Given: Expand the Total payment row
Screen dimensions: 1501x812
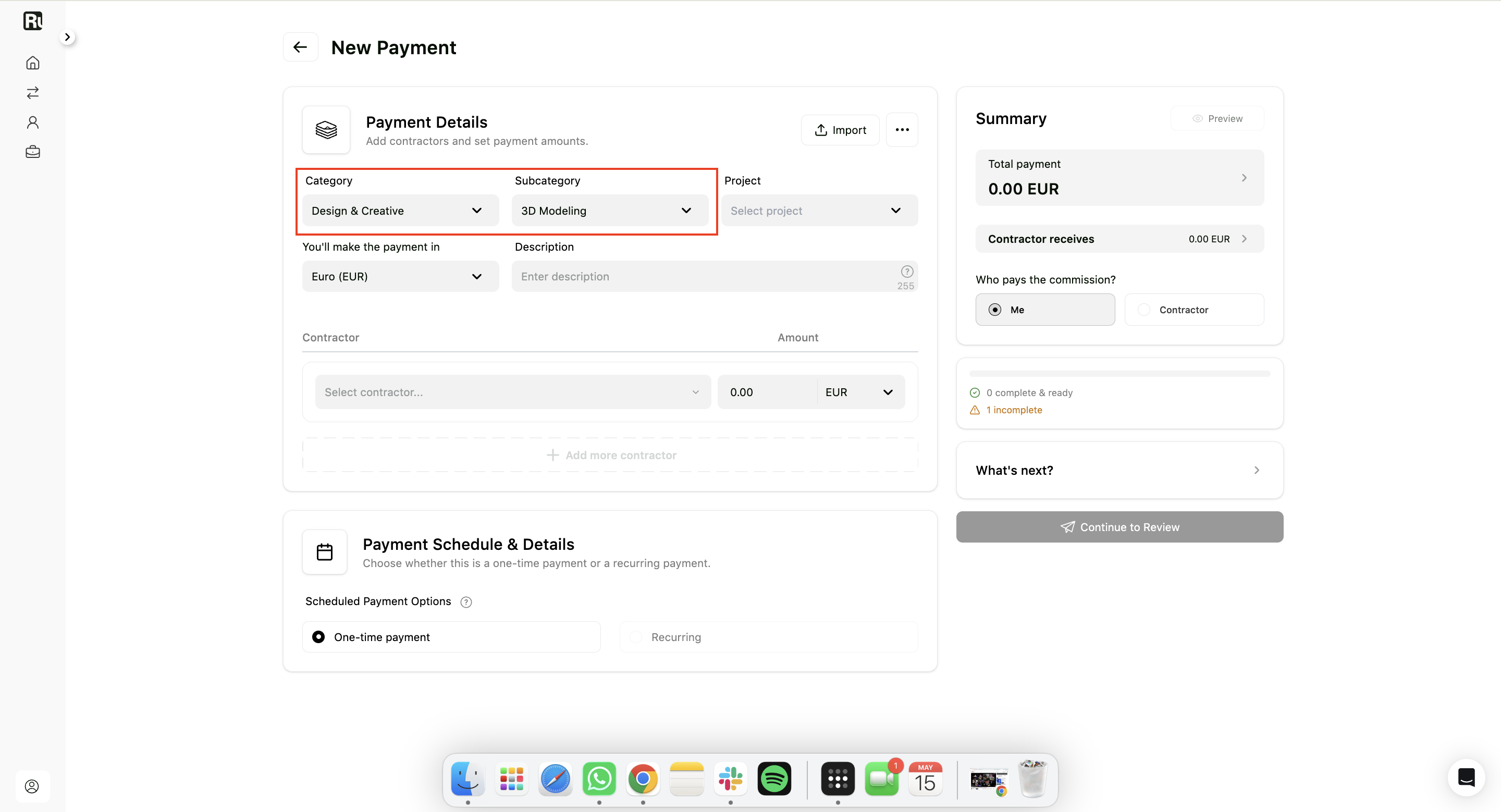Looking at the screenshot, I should [x=1119, y=178].
